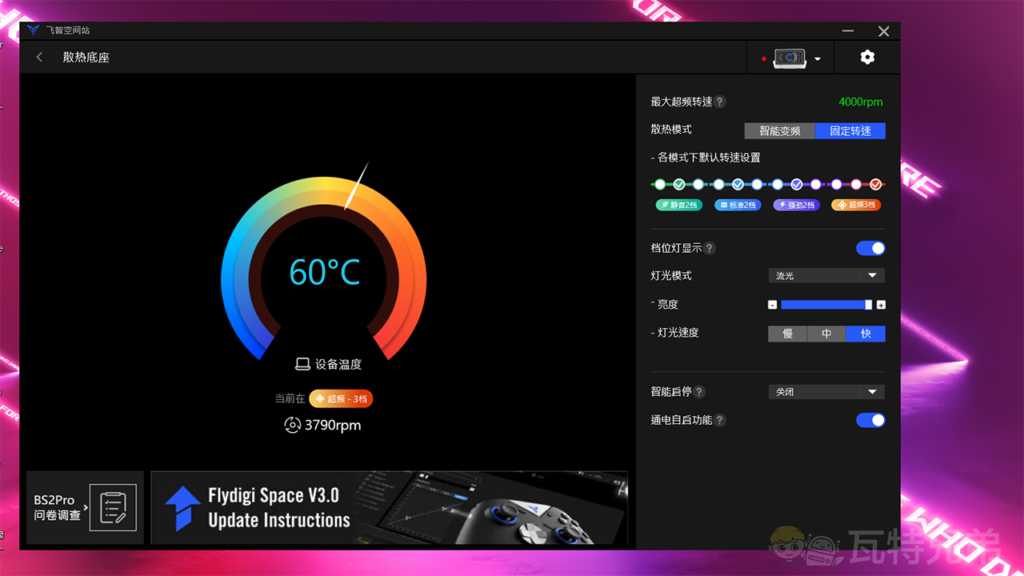Open the Flydigi Space V3.0 Update Instructions banner
This screenshot has width=1024, height=576.
pyautogui.click(x=389, y=507)
